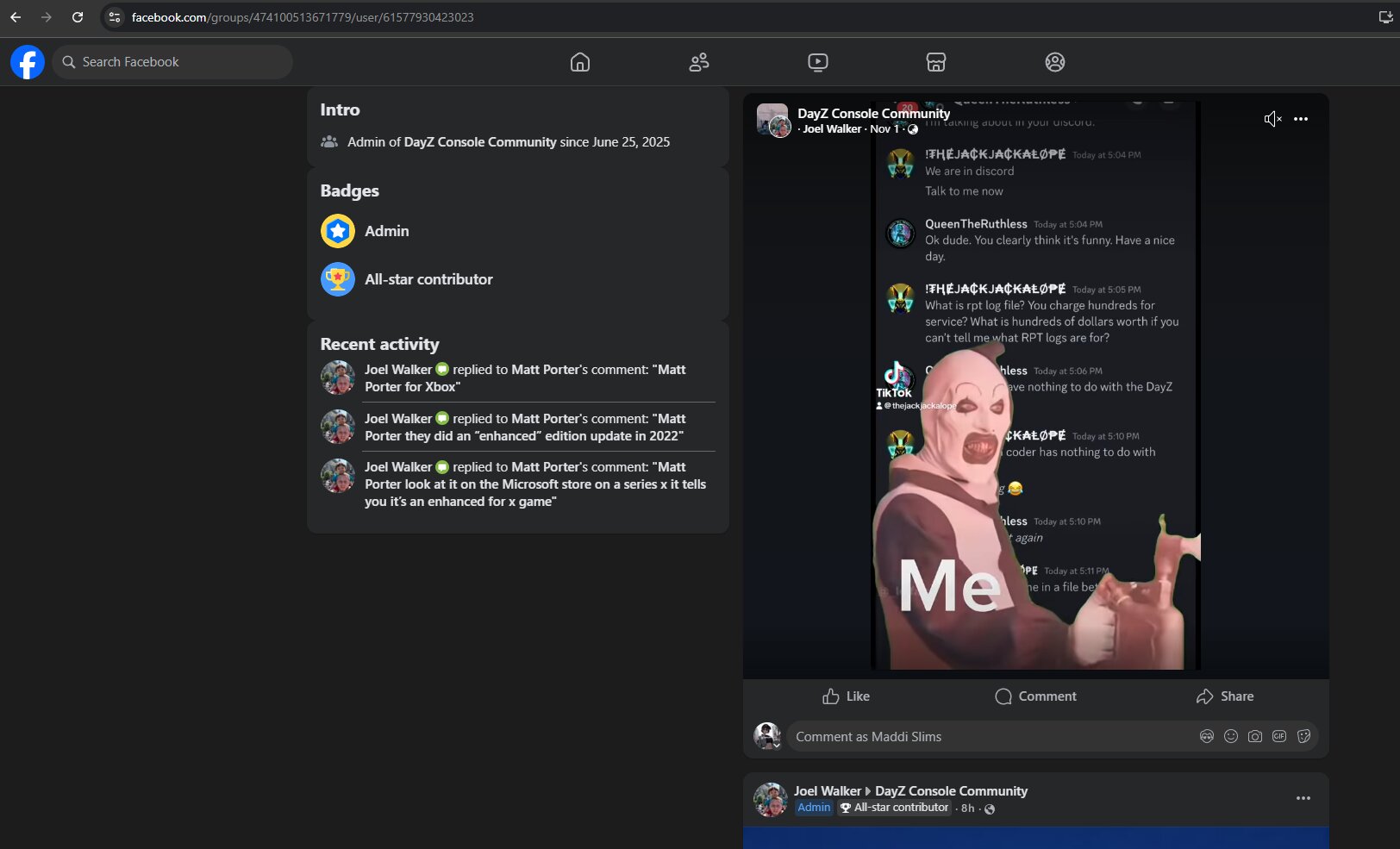Go forward in browser history
1400x849 pixels.
coord(47,17)
